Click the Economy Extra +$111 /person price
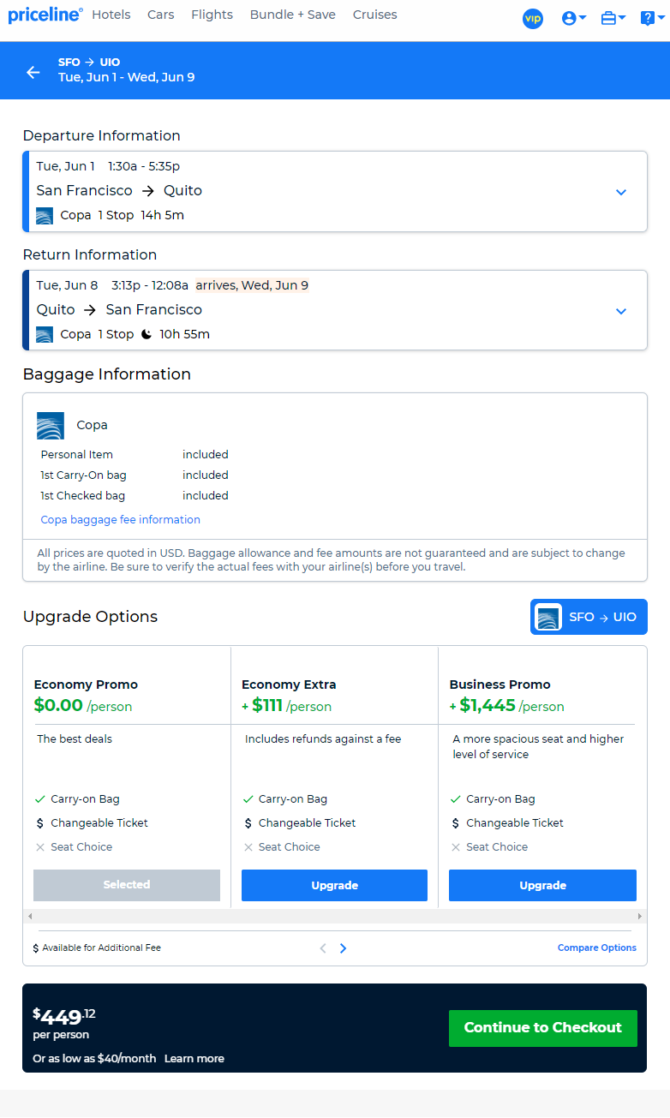 (x=287, y=705)
